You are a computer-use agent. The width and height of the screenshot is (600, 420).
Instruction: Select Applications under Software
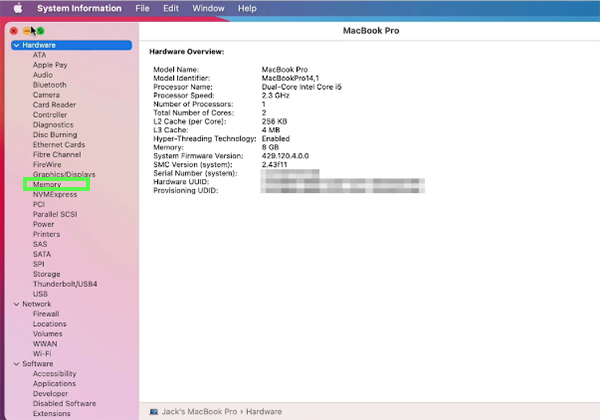54,384
